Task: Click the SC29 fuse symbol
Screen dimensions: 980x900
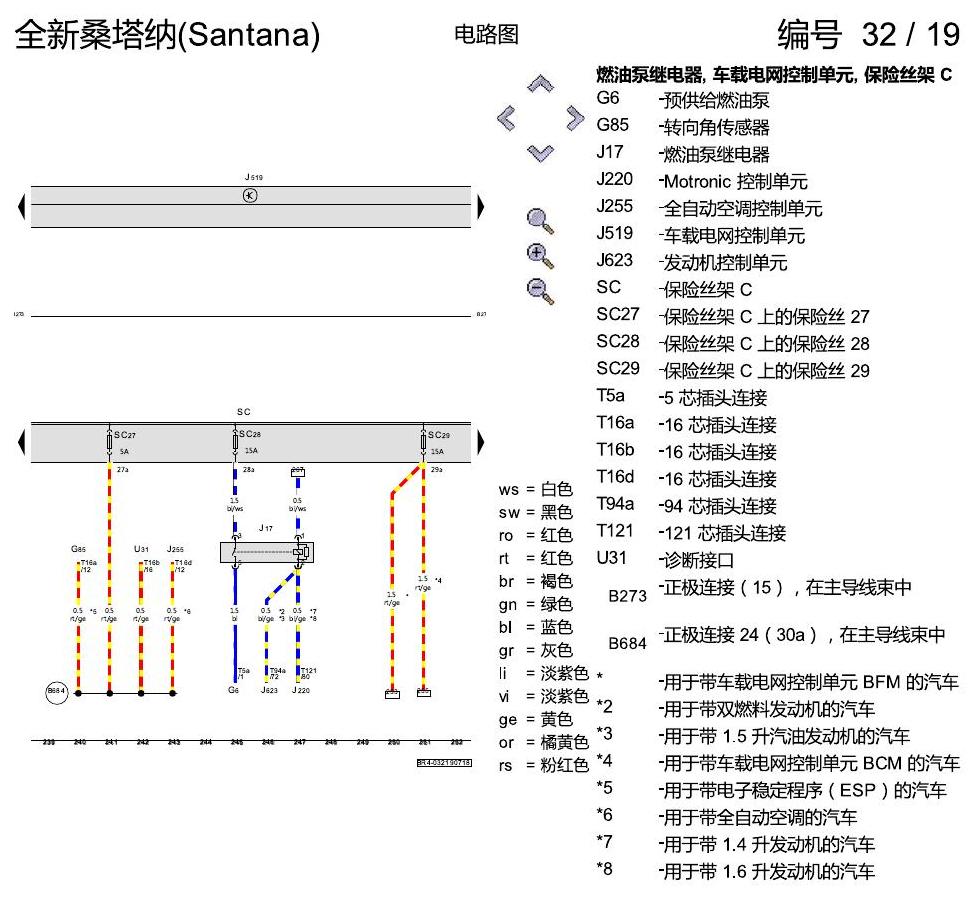Action: tap(423, 441)
